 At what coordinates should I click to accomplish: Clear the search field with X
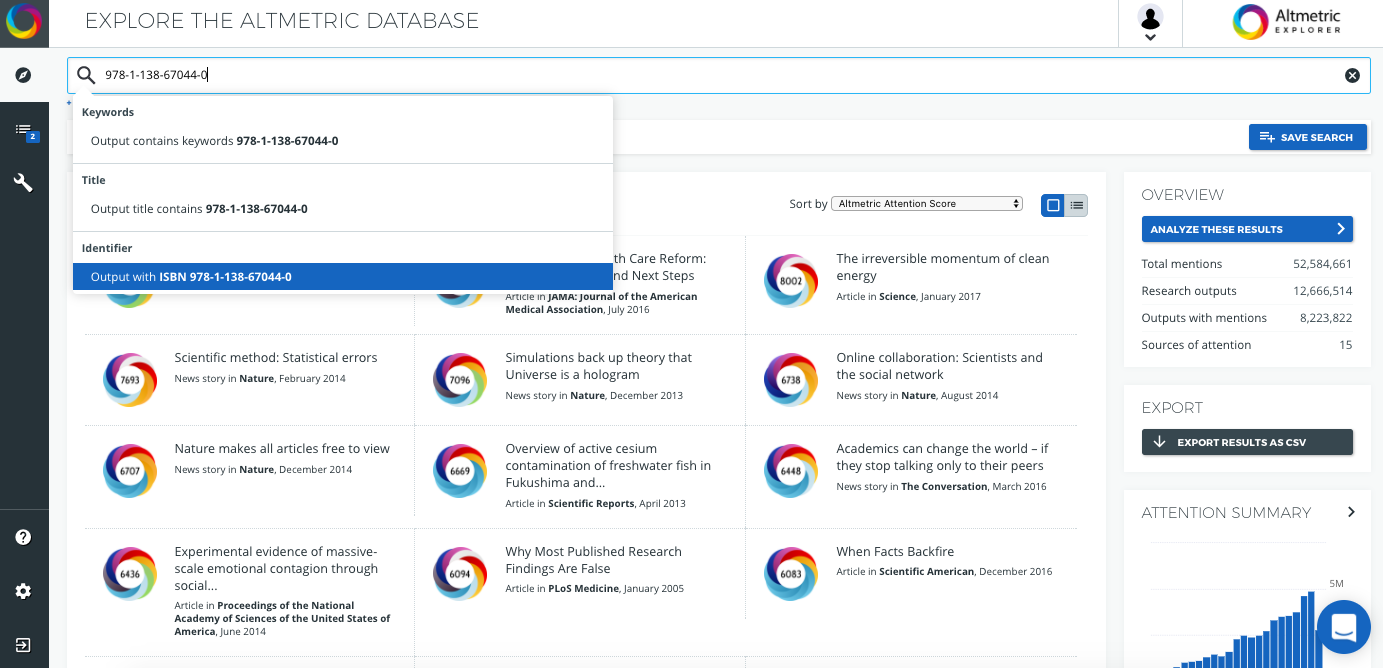(x=1352, y=75)
